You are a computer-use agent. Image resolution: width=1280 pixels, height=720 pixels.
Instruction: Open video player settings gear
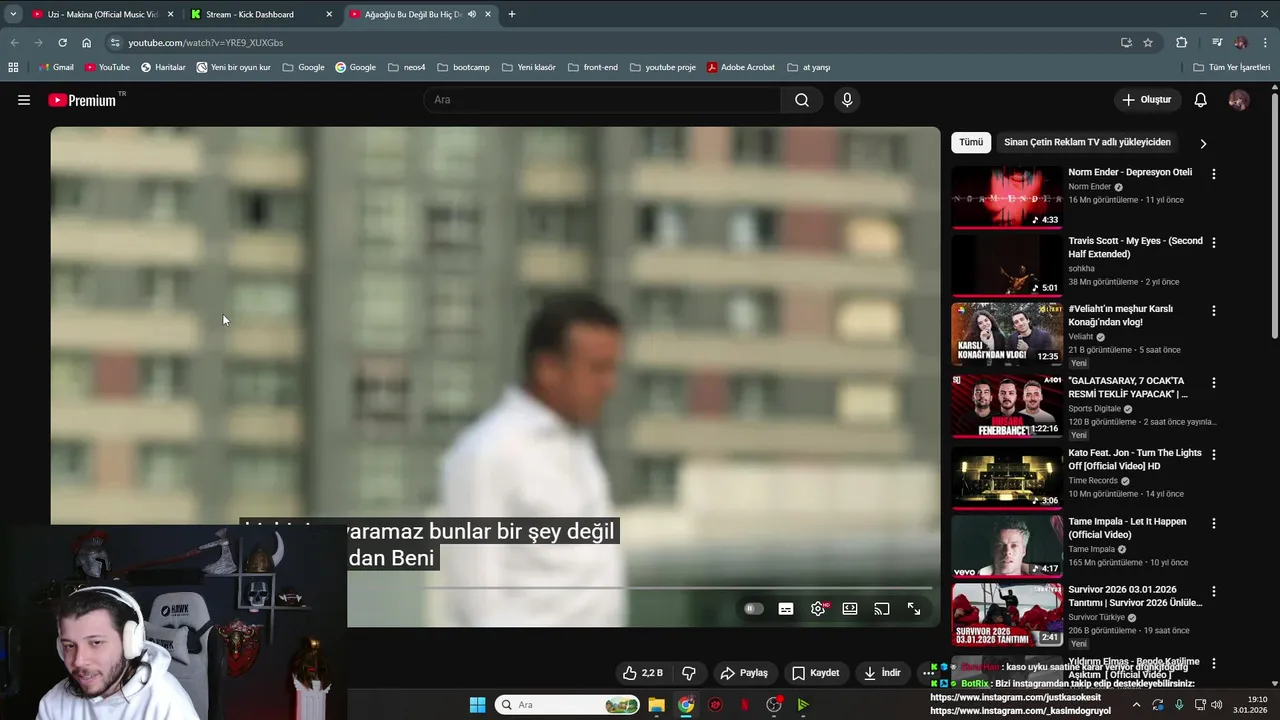coord(818,608)
